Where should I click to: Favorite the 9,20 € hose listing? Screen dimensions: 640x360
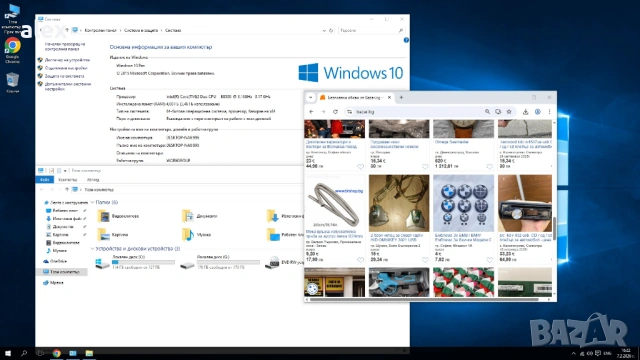coord(360,260)
